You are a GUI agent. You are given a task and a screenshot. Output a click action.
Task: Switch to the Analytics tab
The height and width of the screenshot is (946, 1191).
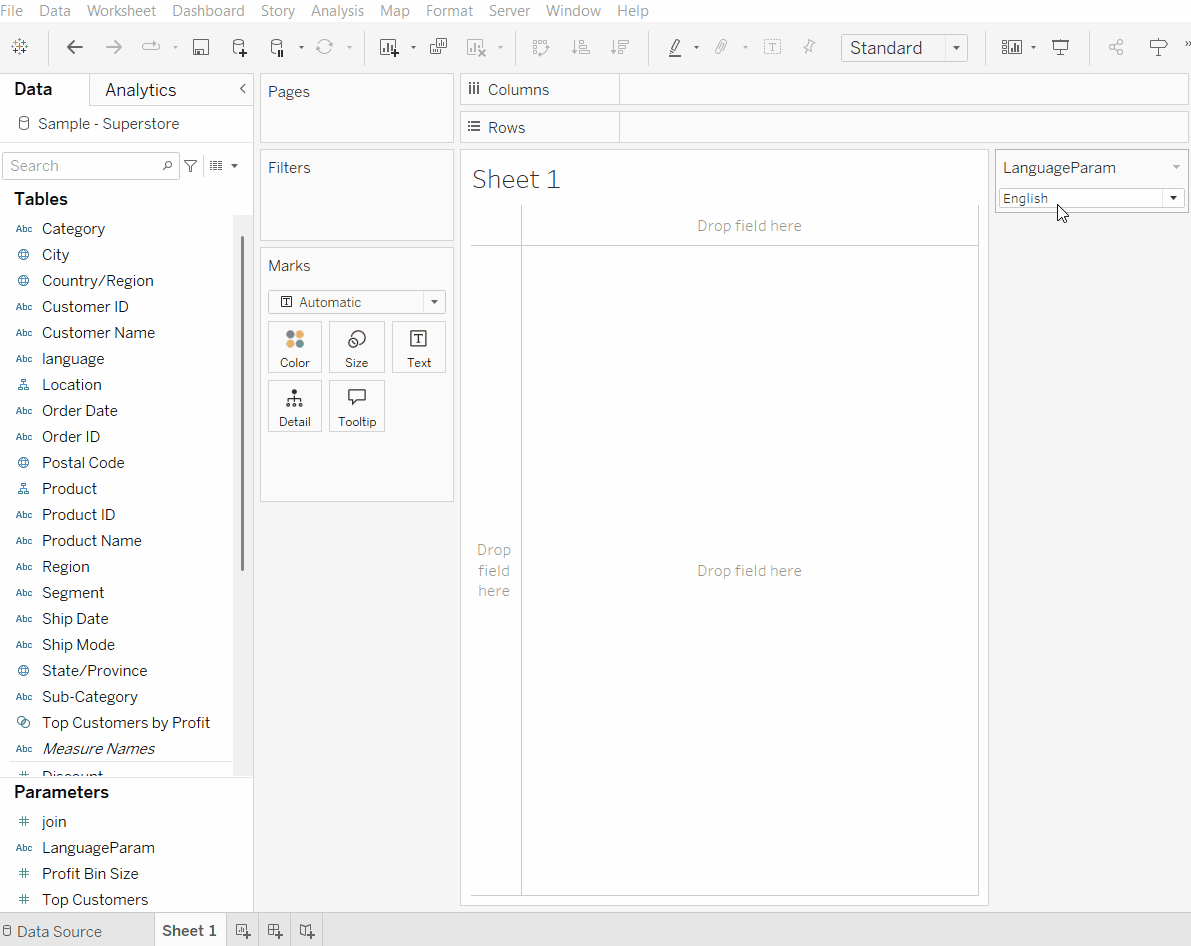[141, 90]
